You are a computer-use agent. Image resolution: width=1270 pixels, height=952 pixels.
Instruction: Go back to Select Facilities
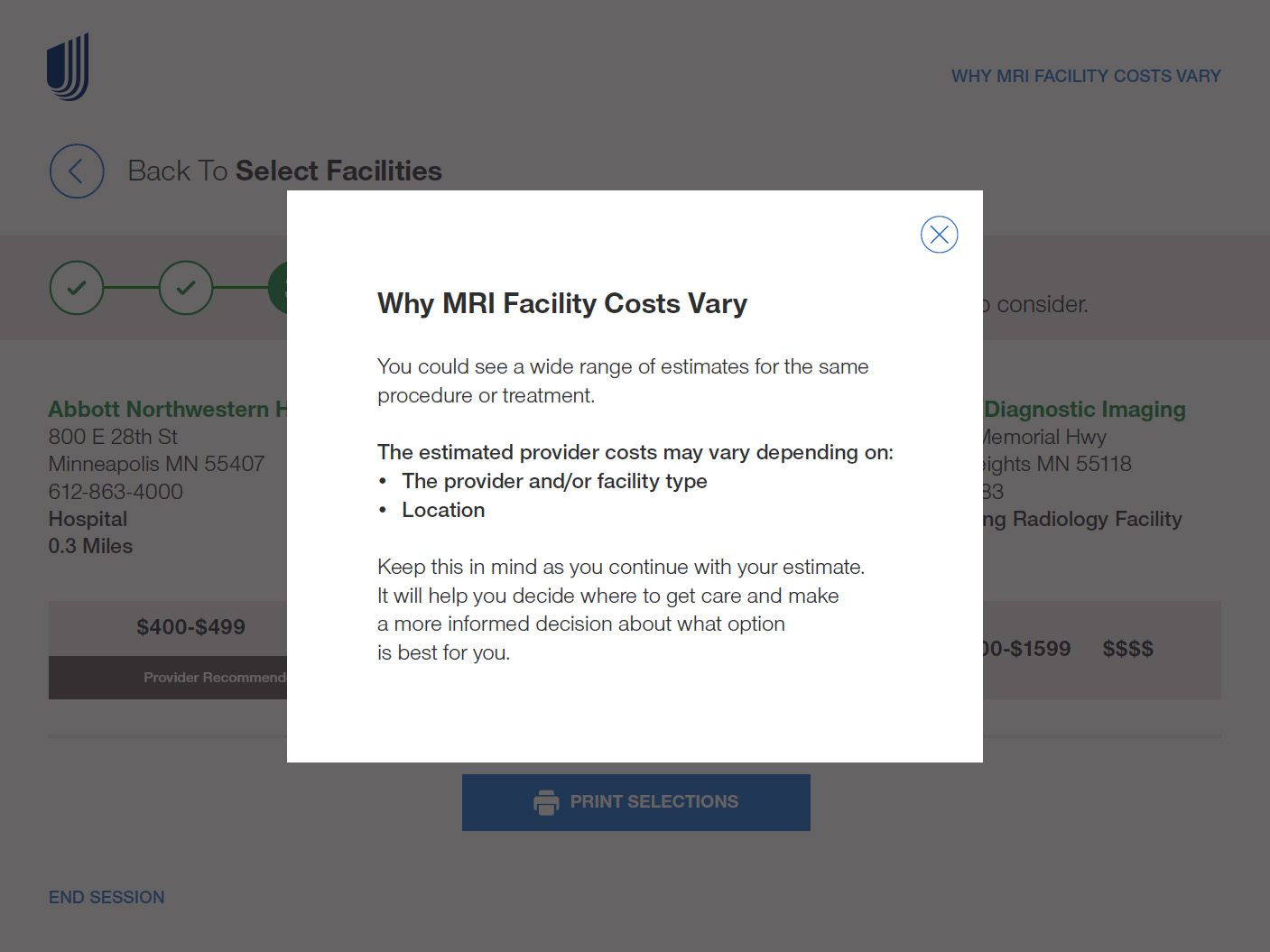point(284,171)
